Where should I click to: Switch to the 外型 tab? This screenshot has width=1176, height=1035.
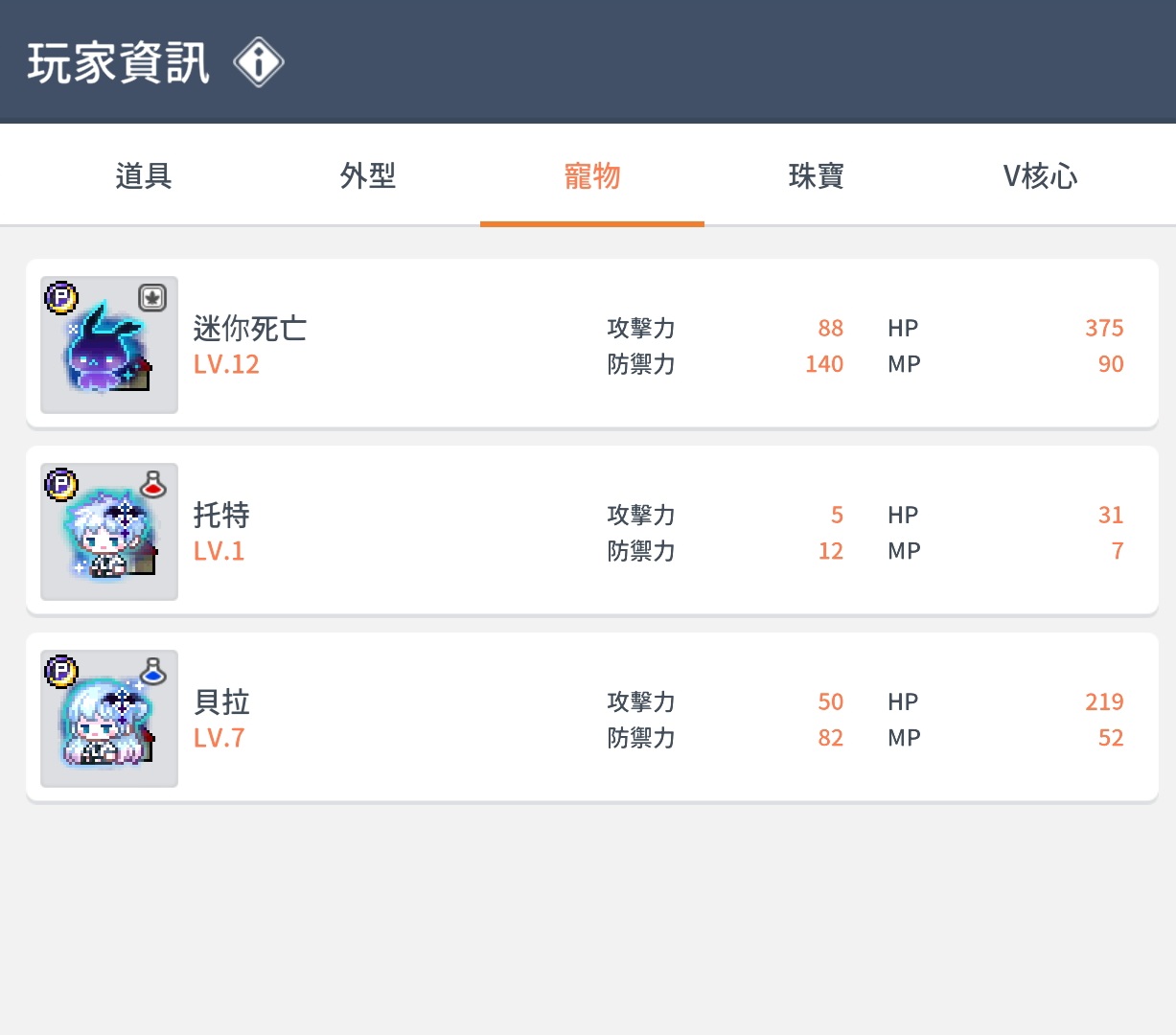(x=368, y=176)
